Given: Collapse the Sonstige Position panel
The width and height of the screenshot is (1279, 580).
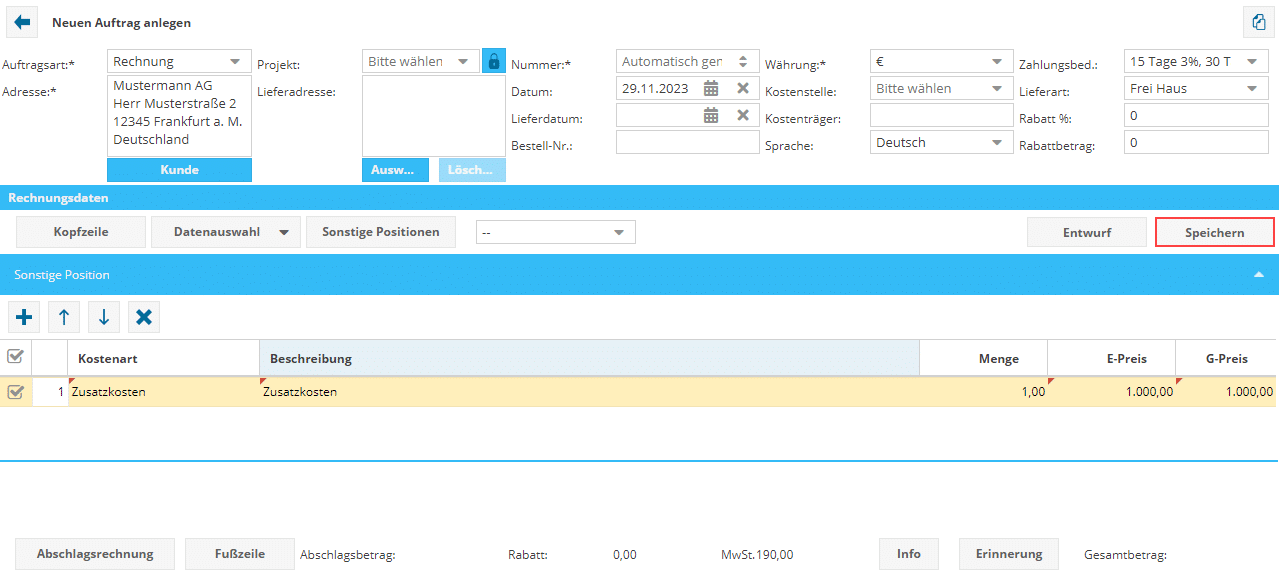Looking at the screenshot, I should point(1259,275).
